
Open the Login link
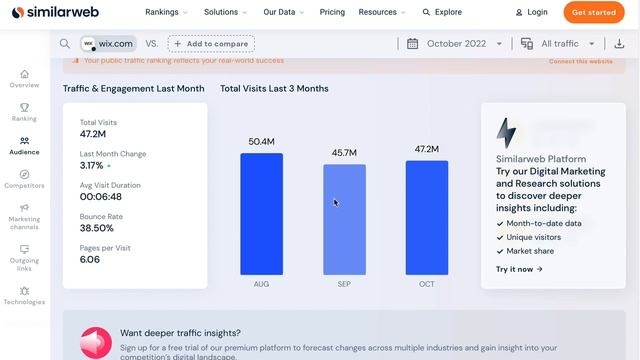531,12
